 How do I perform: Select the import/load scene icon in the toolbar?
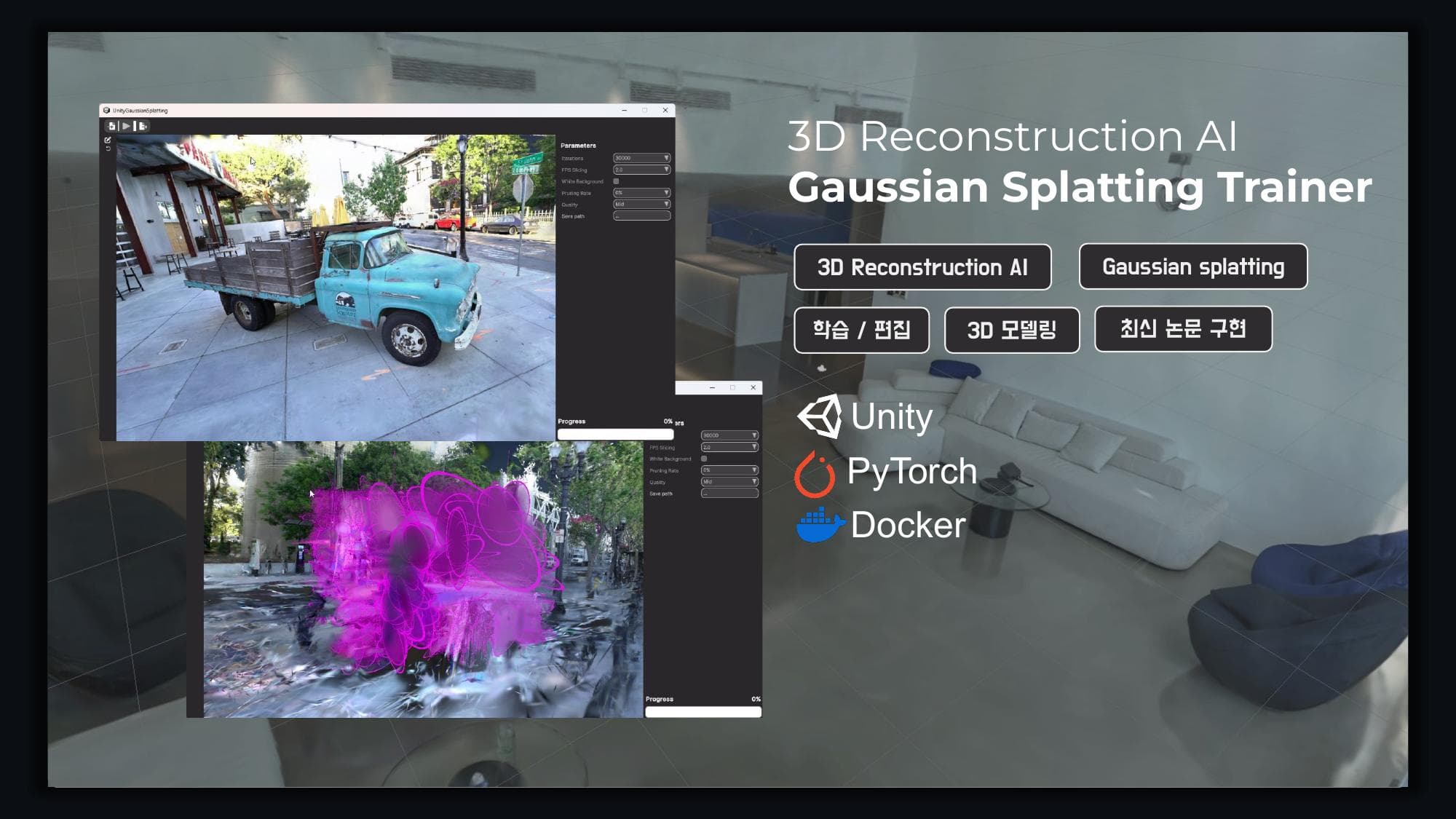click(x=111, y=125)
